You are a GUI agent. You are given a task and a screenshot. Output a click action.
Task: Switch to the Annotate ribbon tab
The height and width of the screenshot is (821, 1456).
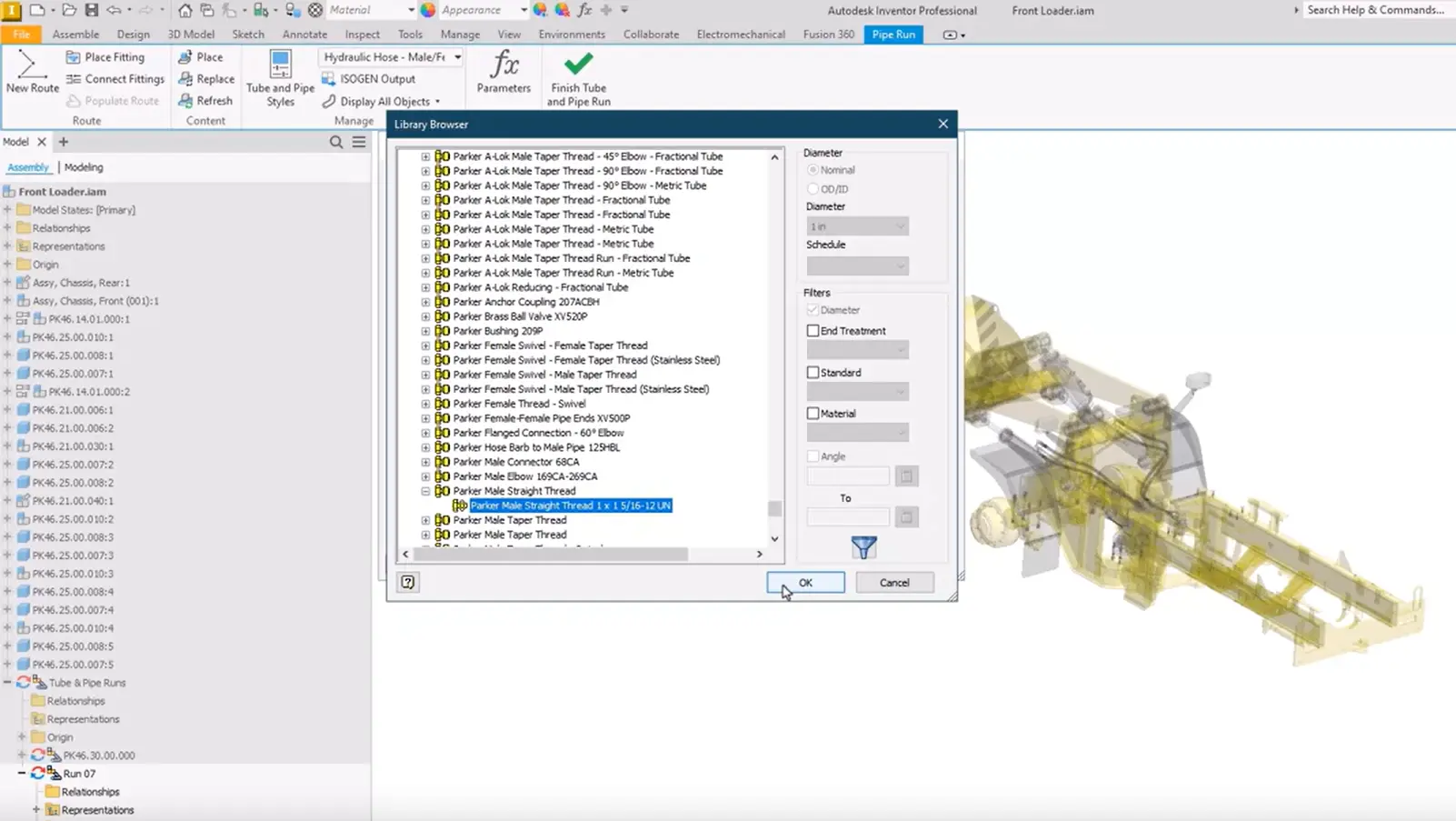tap(304, 35)
